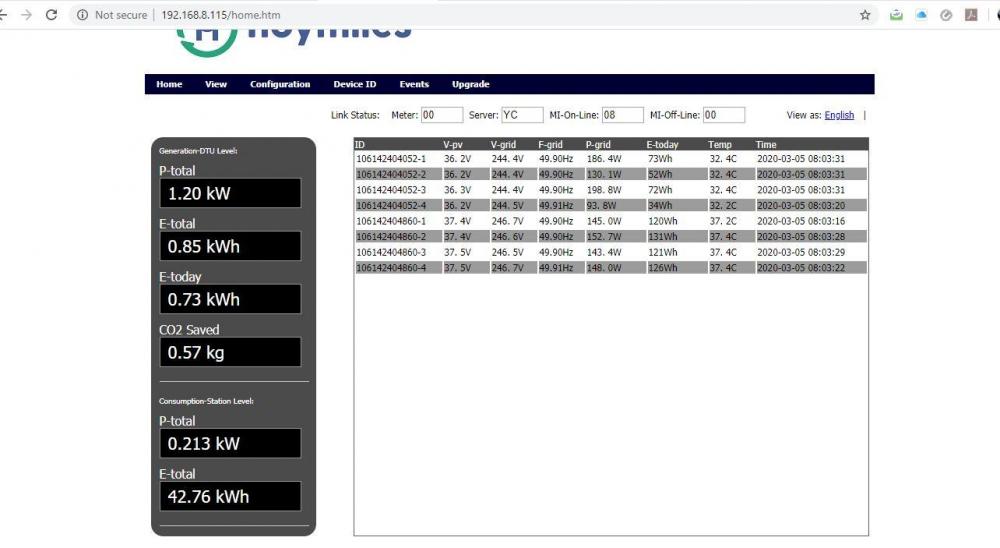Open the Device ID menu item
The width and height of the screenshot is (1000, 548).
click(x=355, y=84)
